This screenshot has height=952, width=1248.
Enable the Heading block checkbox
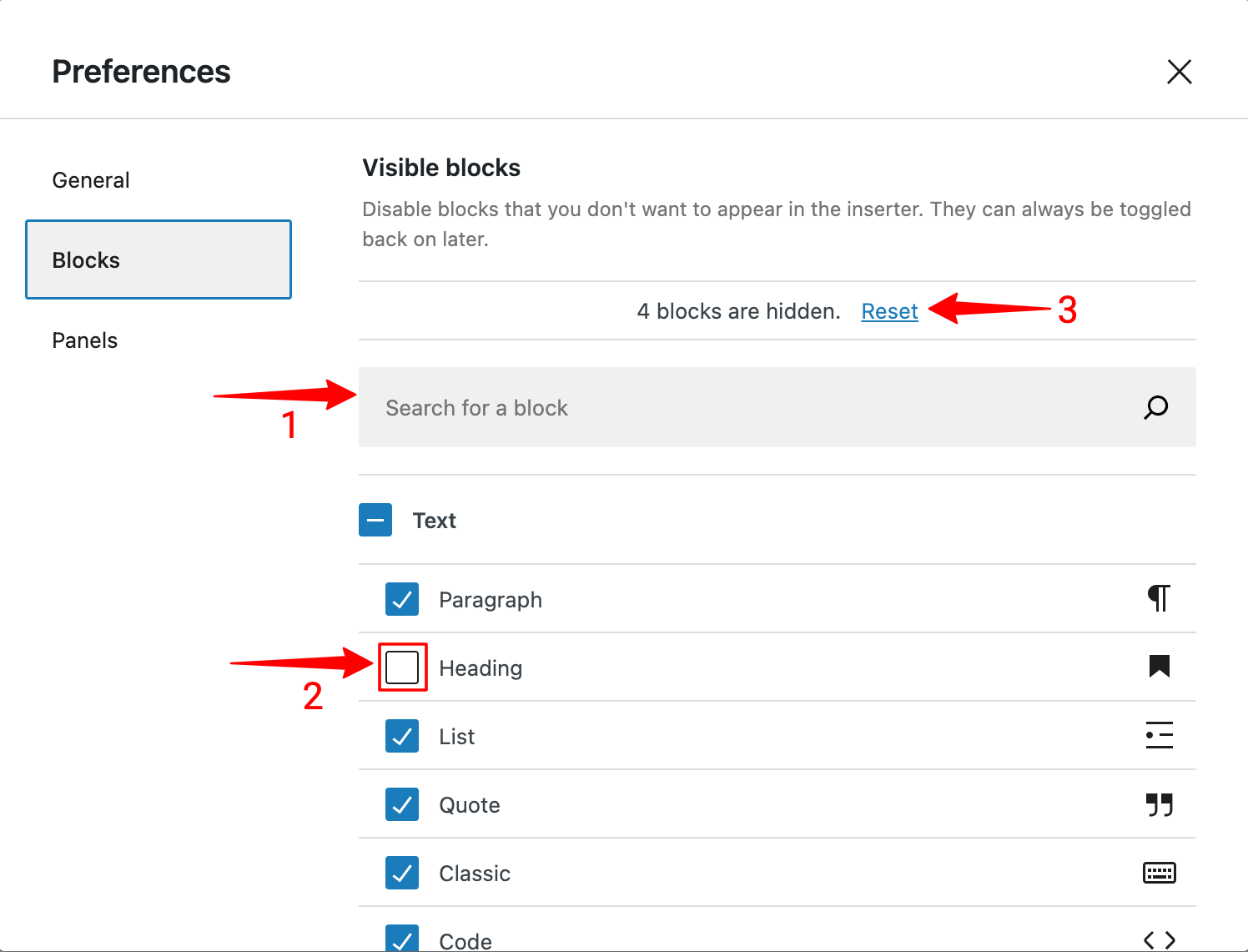click(402, 667)
